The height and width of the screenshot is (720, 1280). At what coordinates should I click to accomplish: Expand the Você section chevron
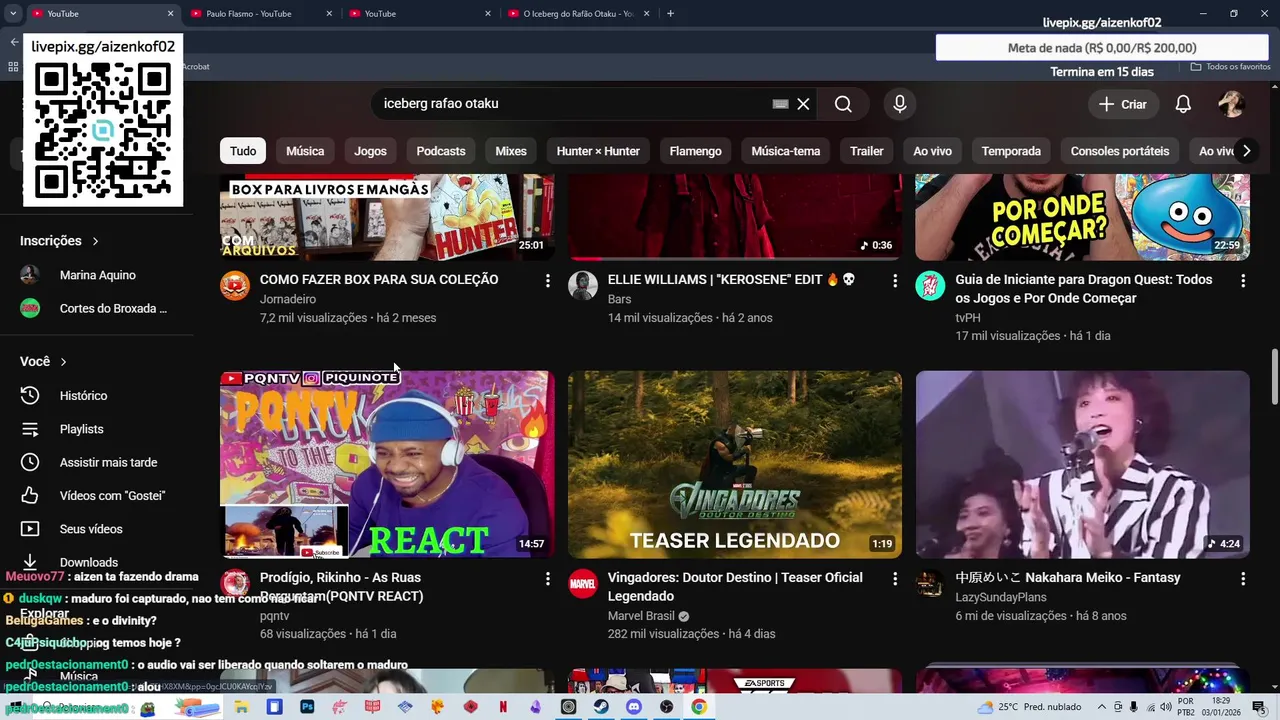[x=63, y=362]
